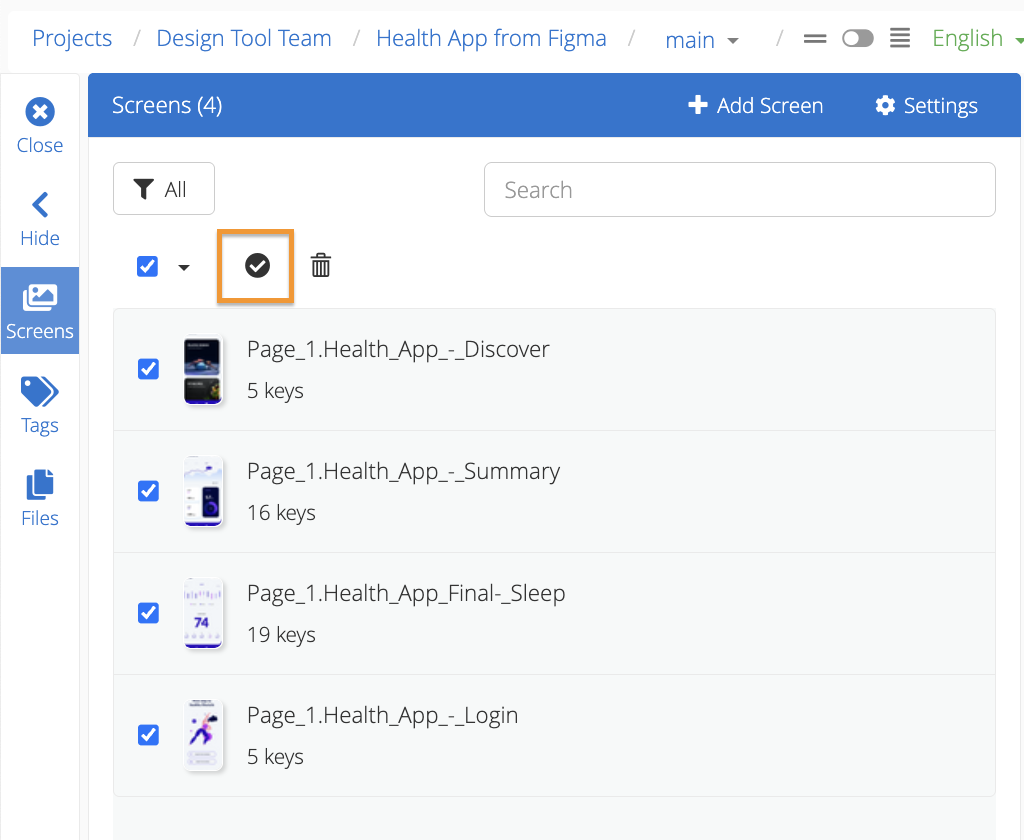The height and width of the screenshot is (840, 1024).
Task: Click the Add Screen button
Action: tap(755, 106)
